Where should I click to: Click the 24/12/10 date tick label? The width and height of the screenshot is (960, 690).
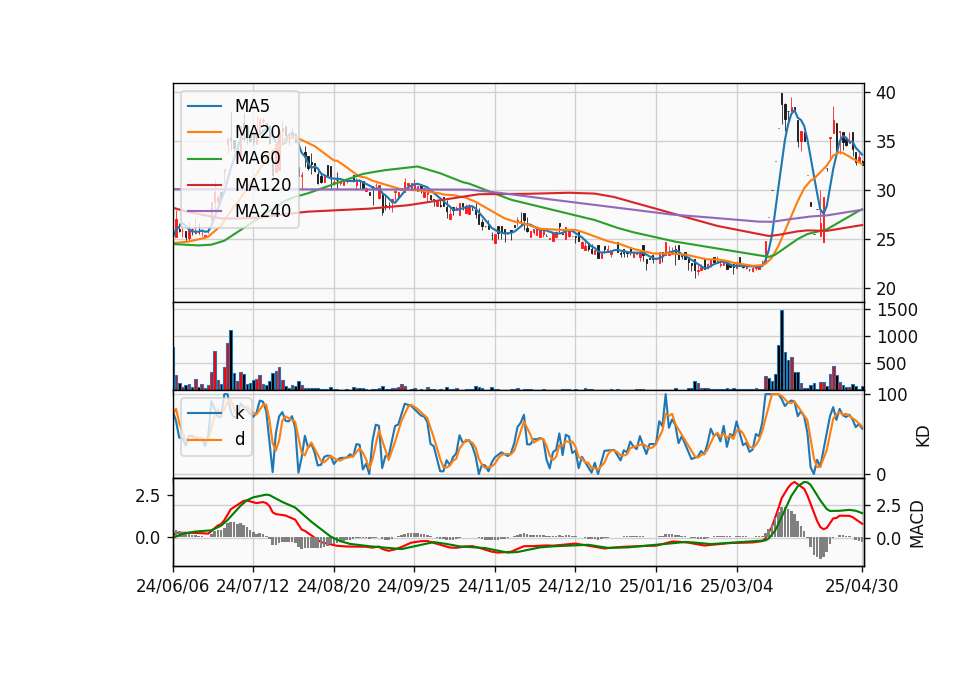(x=575, y=586)
